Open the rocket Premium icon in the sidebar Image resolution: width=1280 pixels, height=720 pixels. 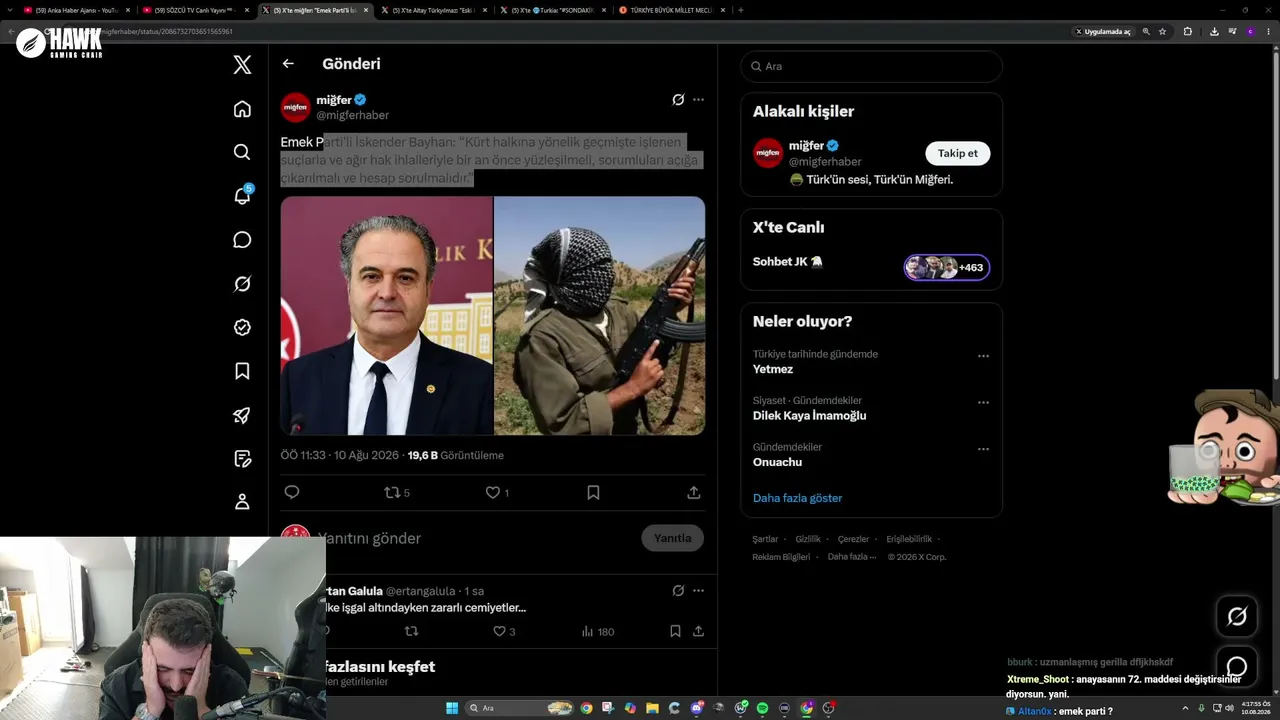pyautogui.click(x=242, y=415)
